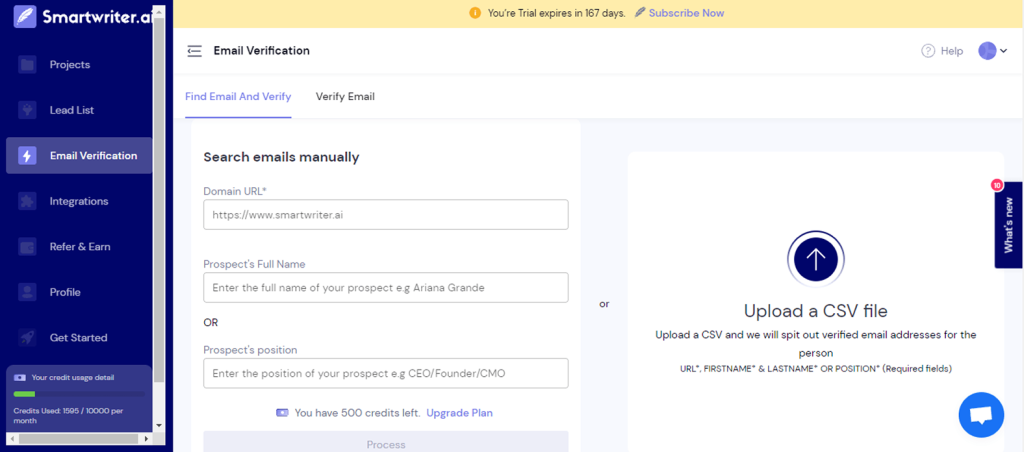Click the Domain URL input field
Screen dimensions: 1024x452
[x=385, y=214]
